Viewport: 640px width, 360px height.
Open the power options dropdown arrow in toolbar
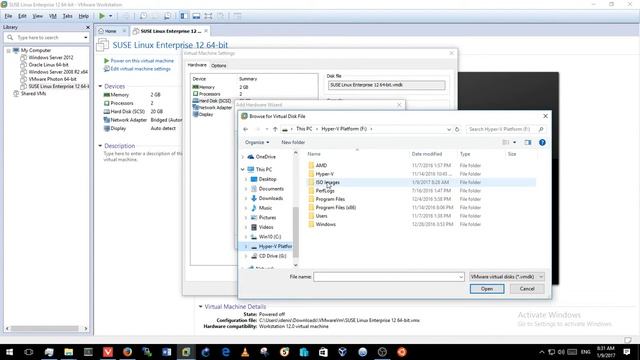pos(111,16)
